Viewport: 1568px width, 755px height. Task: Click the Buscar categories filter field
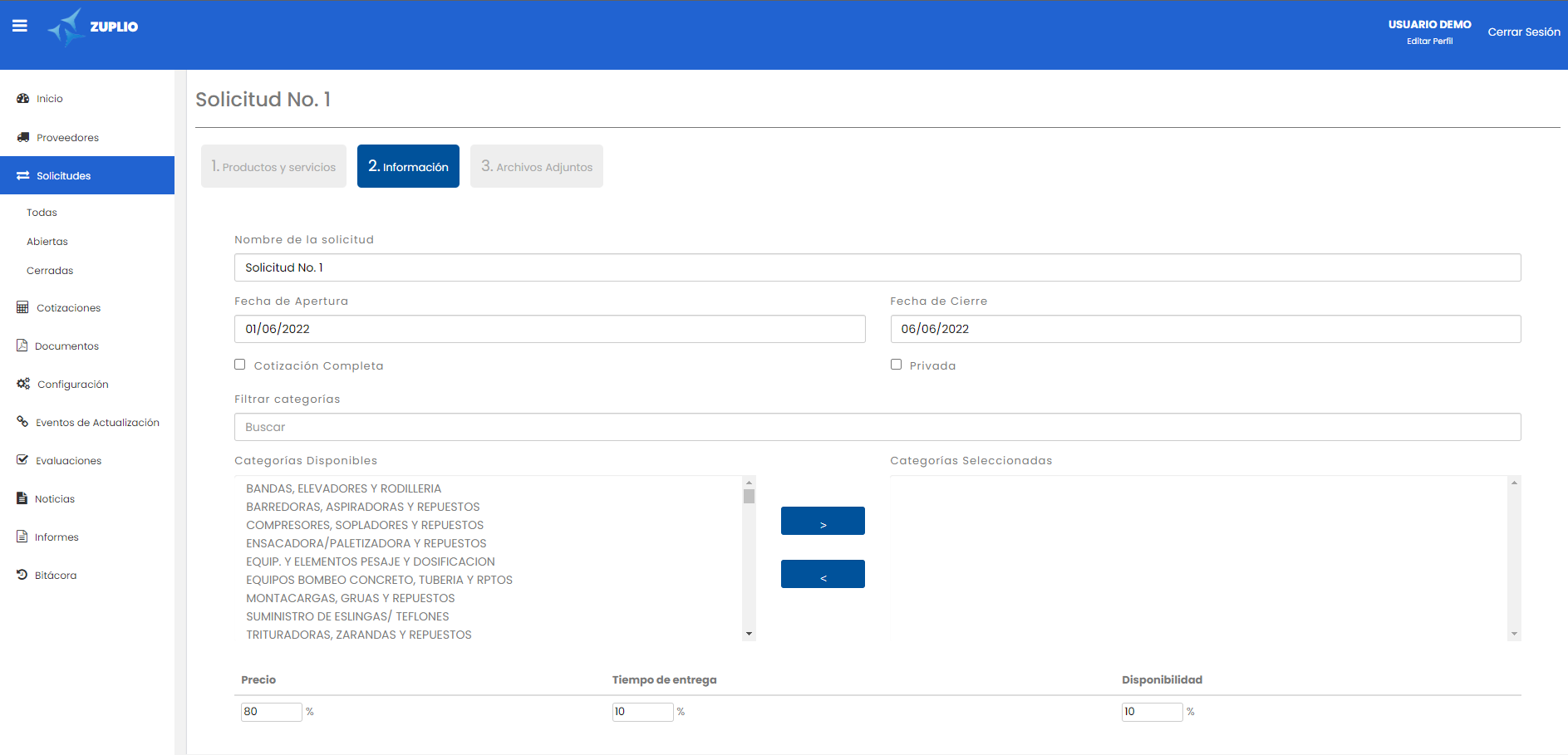877,427
